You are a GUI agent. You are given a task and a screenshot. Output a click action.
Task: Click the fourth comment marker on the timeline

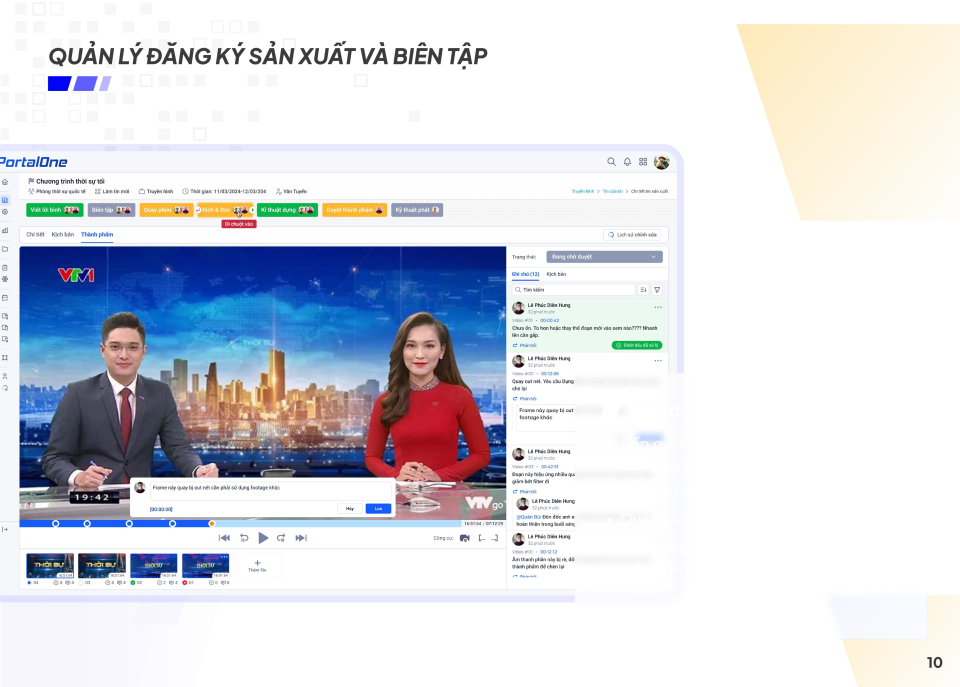pos(173,524)
